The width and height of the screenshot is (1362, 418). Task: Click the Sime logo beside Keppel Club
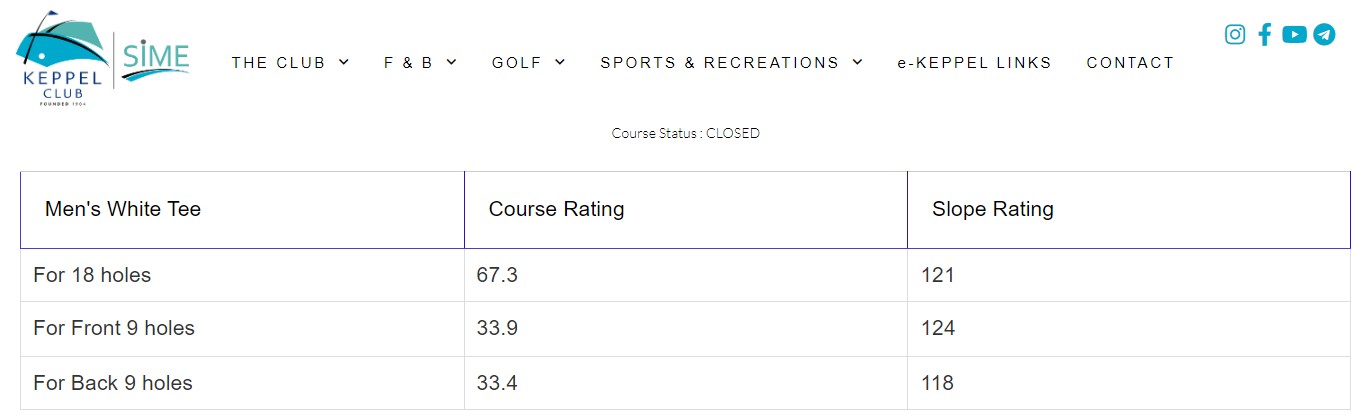(x=155, y=60)
